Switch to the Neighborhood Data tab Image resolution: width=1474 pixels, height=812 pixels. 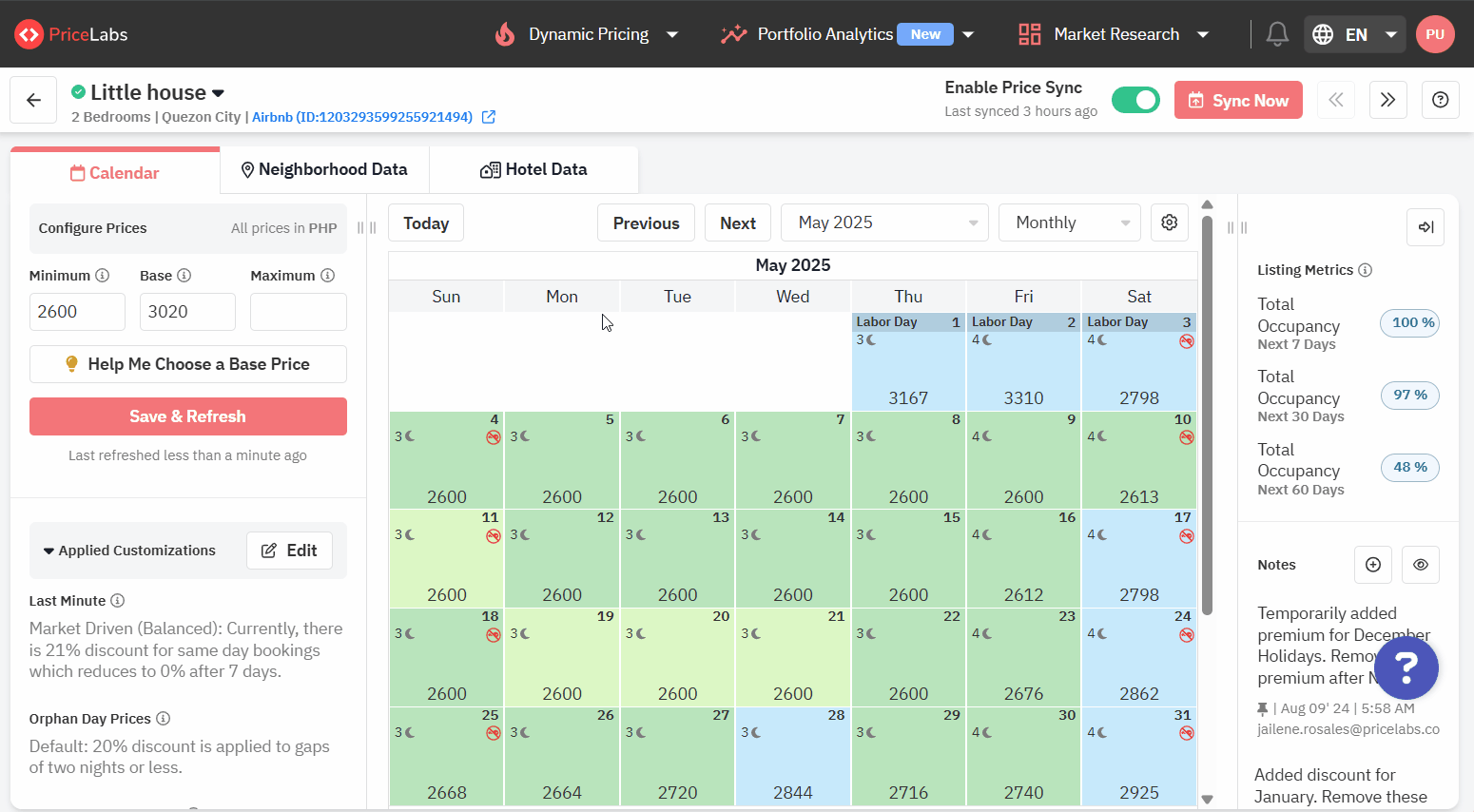point(324,169)
